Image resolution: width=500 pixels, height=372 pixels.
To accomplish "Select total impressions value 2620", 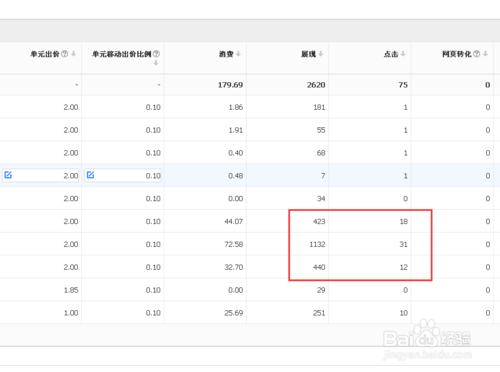I will [x=316, y=85].
